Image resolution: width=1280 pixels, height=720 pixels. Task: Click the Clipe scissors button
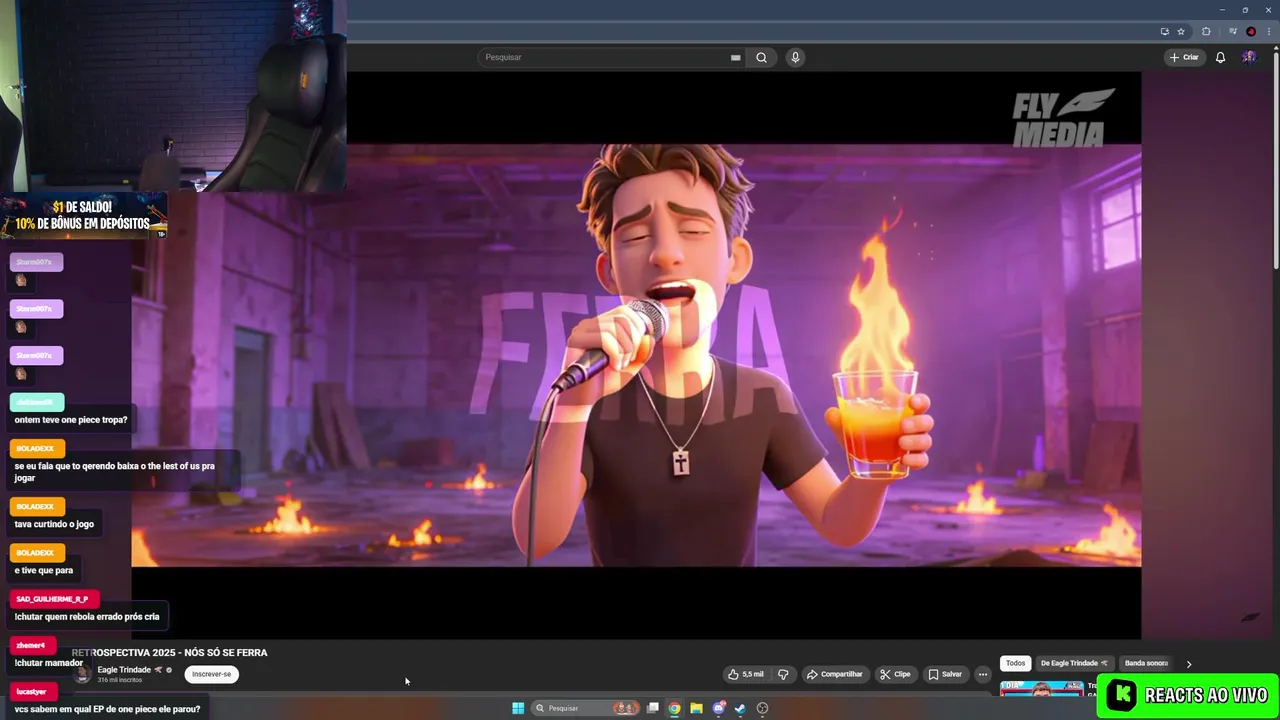(895, 674)
